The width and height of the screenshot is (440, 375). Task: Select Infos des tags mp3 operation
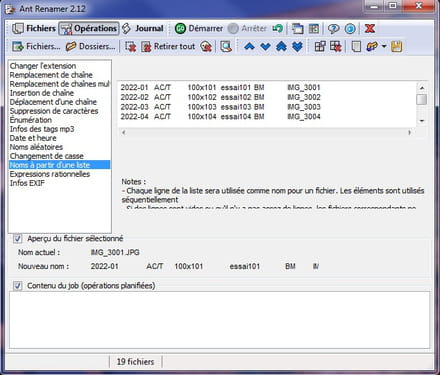pyautogui.click(x=42, y=129)
